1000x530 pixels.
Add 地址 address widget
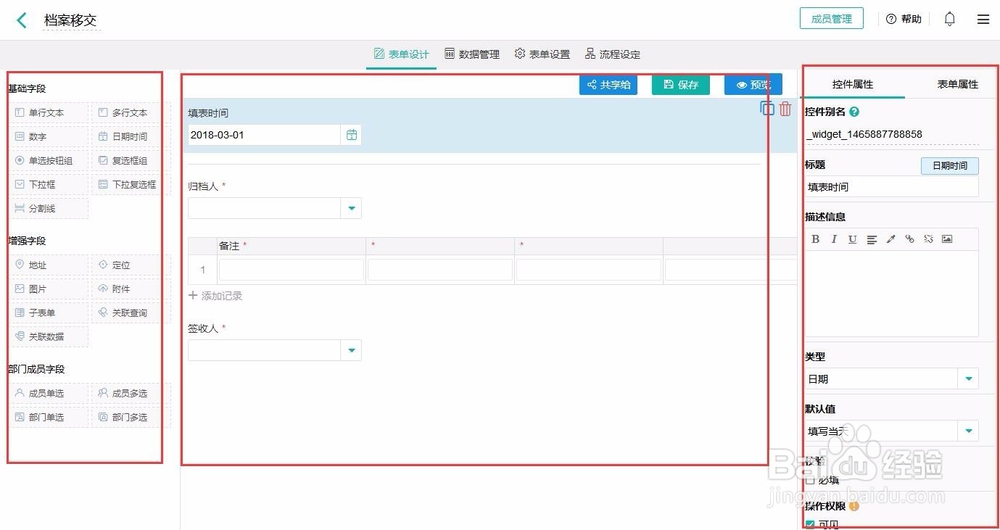point(47,265)
